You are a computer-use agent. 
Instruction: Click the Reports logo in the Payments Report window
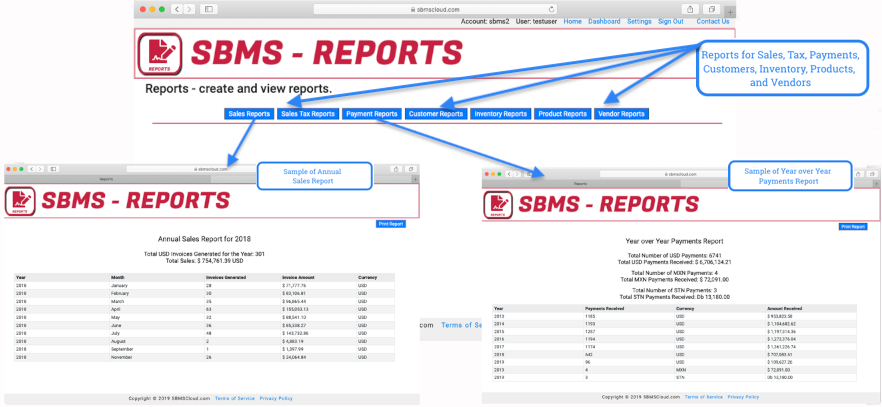coord(498,205)
